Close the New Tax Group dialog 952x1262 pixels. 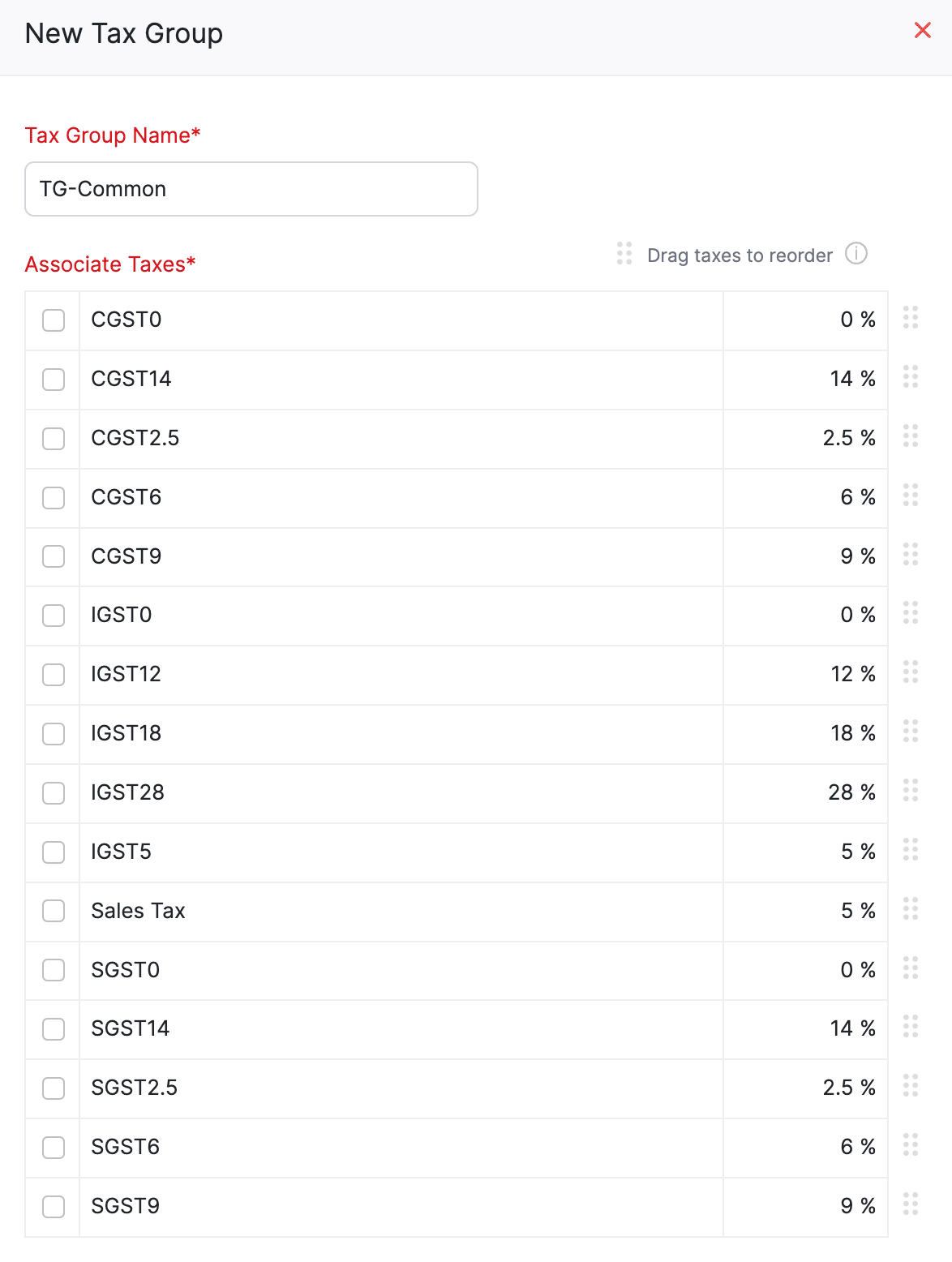[923, 31]
